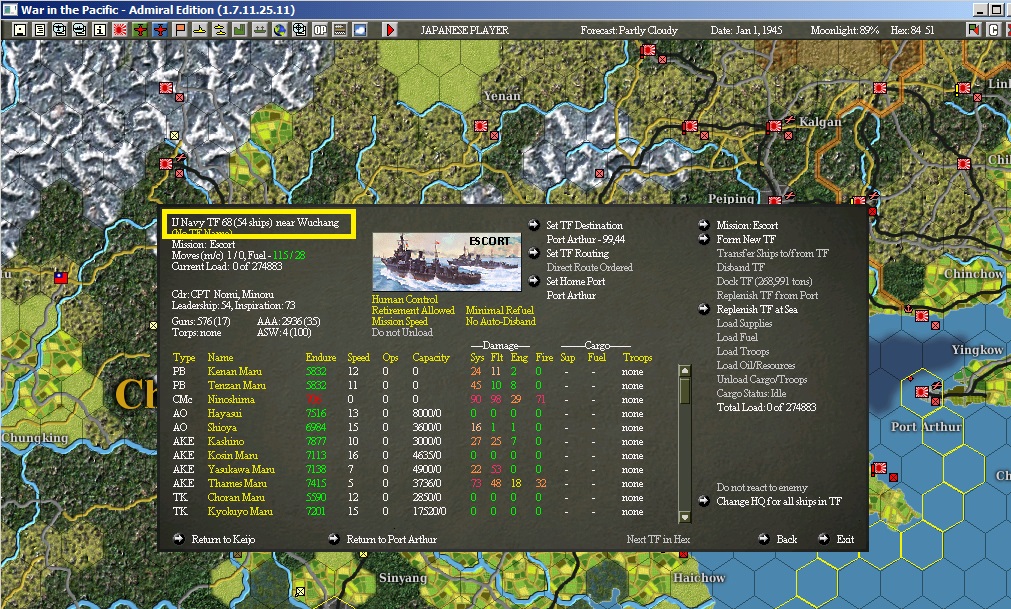Click the arrow beside Set TF Routing
Screen dimensions: 1011x609
click(534, 253)
